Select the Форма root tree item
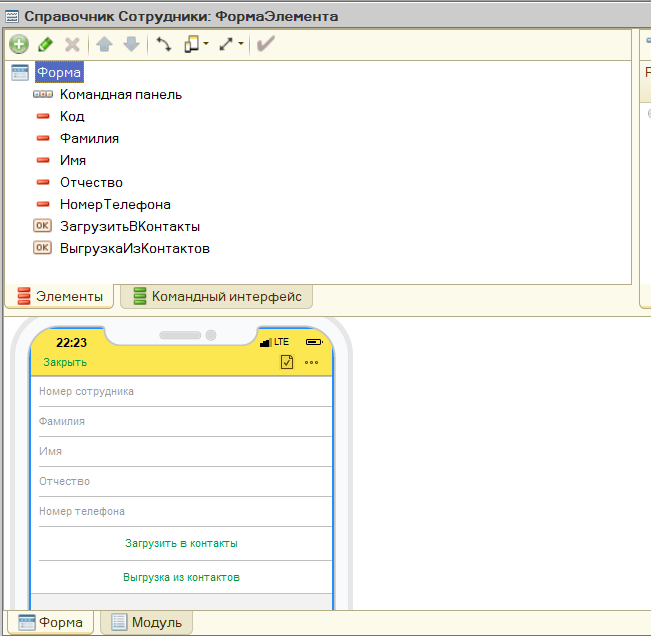The width and height of the screenshot is (651, 636). click(x=59, y=72)
